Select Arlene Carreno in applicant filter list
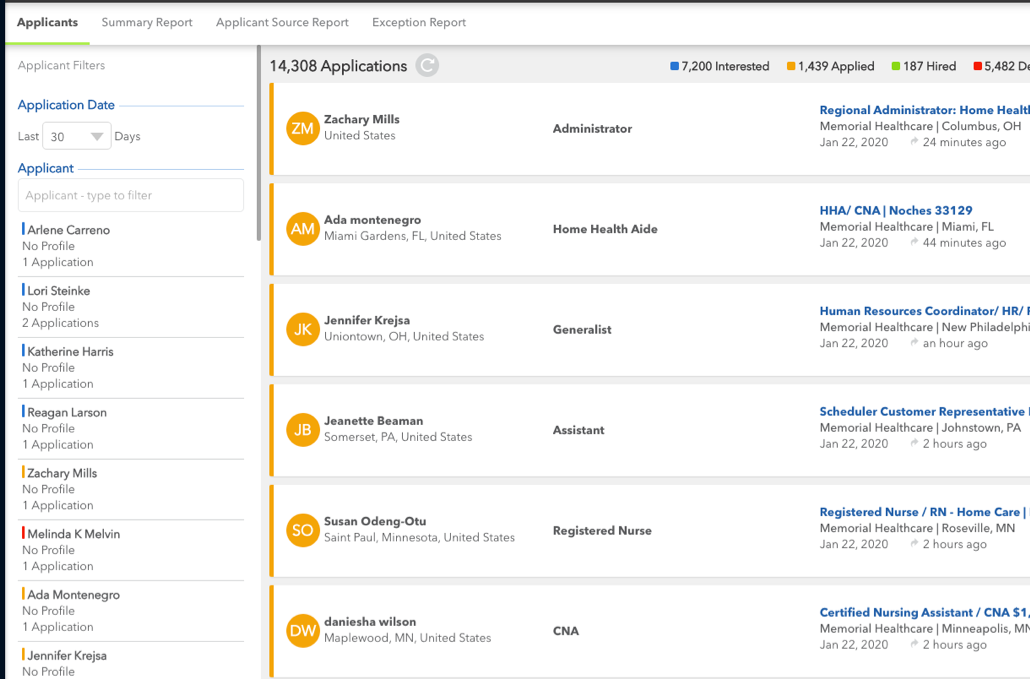The height and width of the screenshot is (679, 1030). [x=131, y=246]
